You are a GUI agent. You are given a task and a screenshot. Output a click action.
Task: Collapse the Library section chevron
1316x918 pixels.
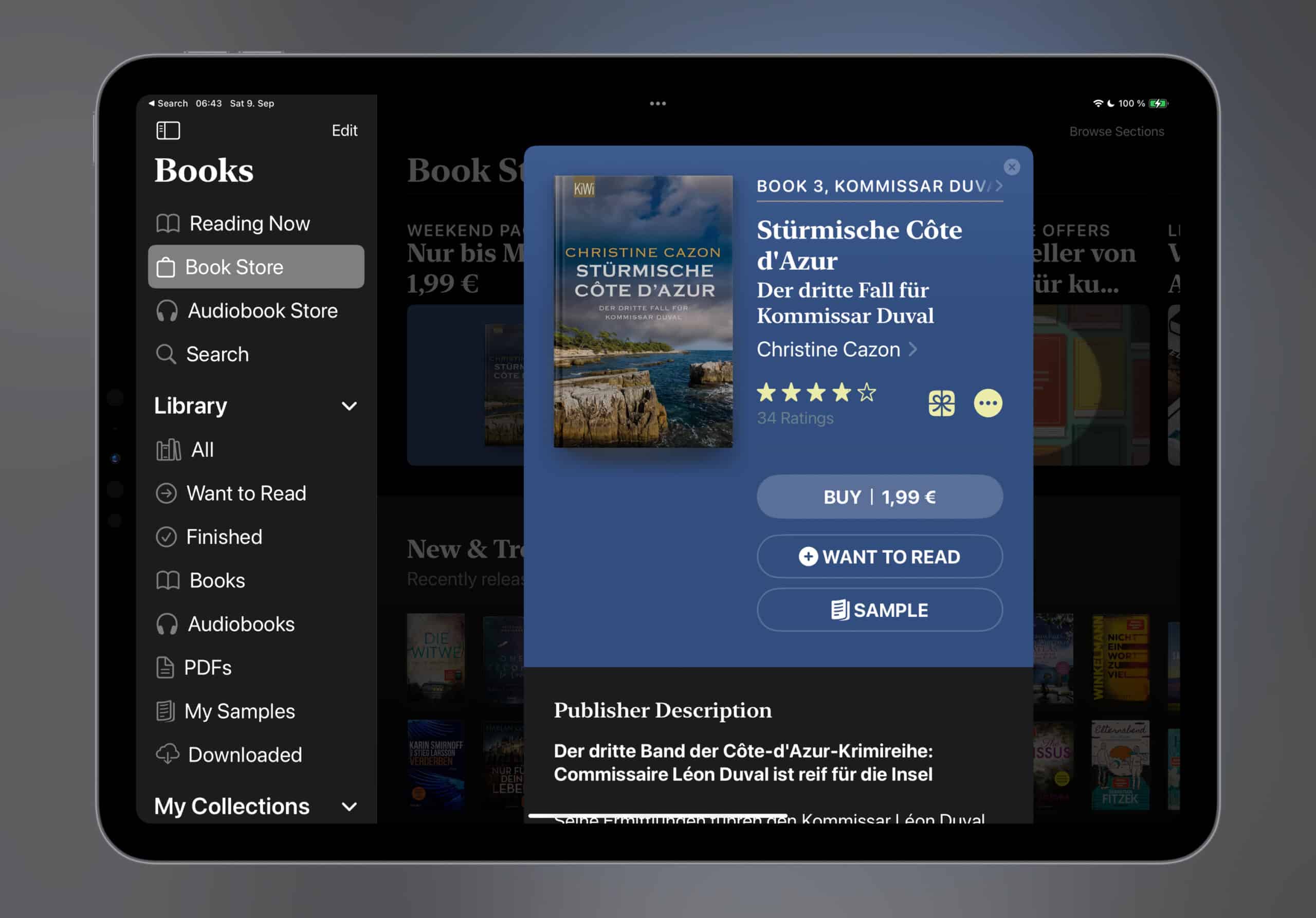tap(349, 406)
